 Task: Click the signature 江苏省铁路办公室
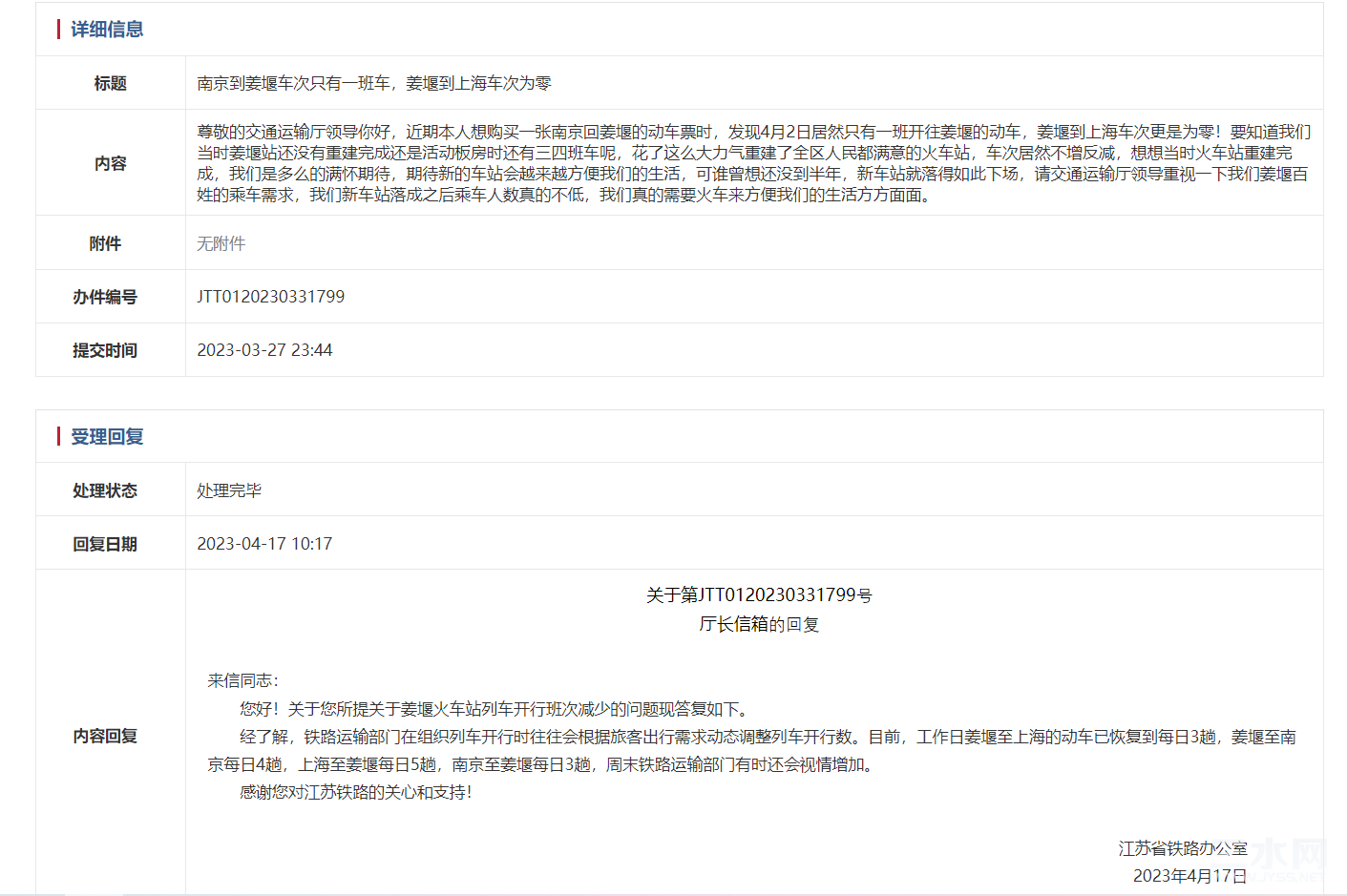click(1183, 848)
